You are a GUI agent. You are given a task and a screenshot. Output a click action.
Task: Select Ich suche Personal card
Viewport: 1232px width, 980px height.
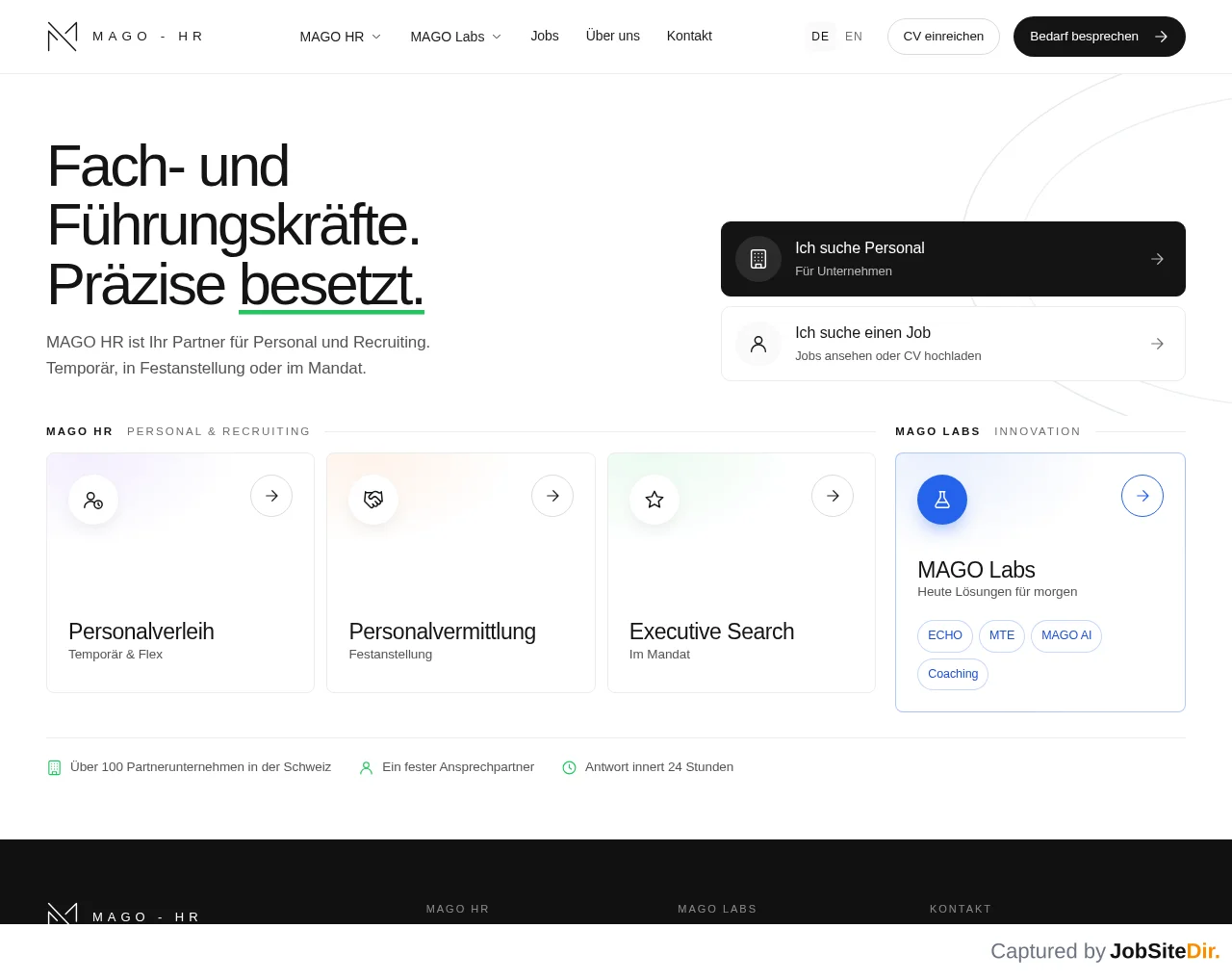pos(953,259)
